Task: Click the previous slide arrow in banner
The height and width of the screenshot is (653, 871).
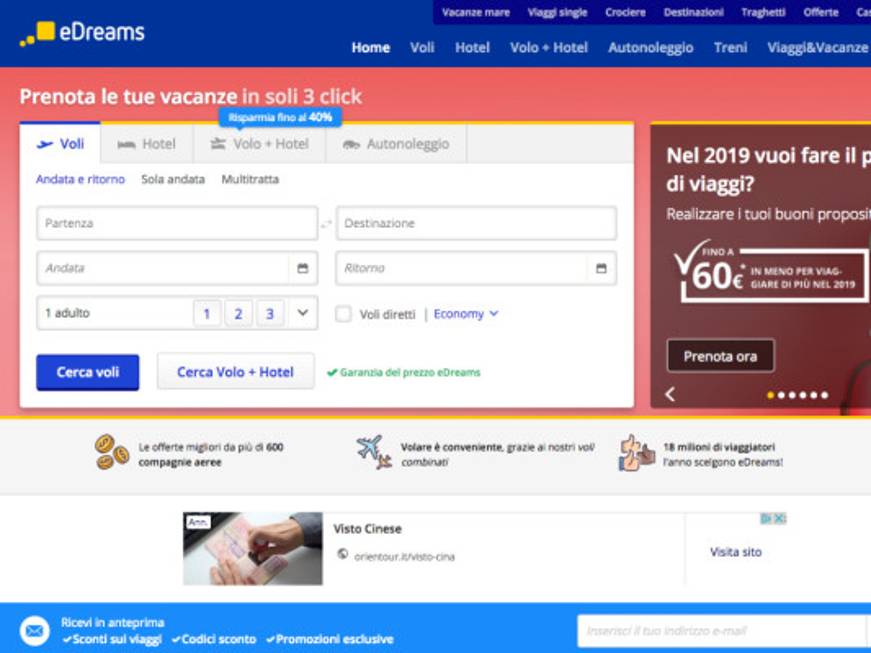Action: click(x=670, y=394)
